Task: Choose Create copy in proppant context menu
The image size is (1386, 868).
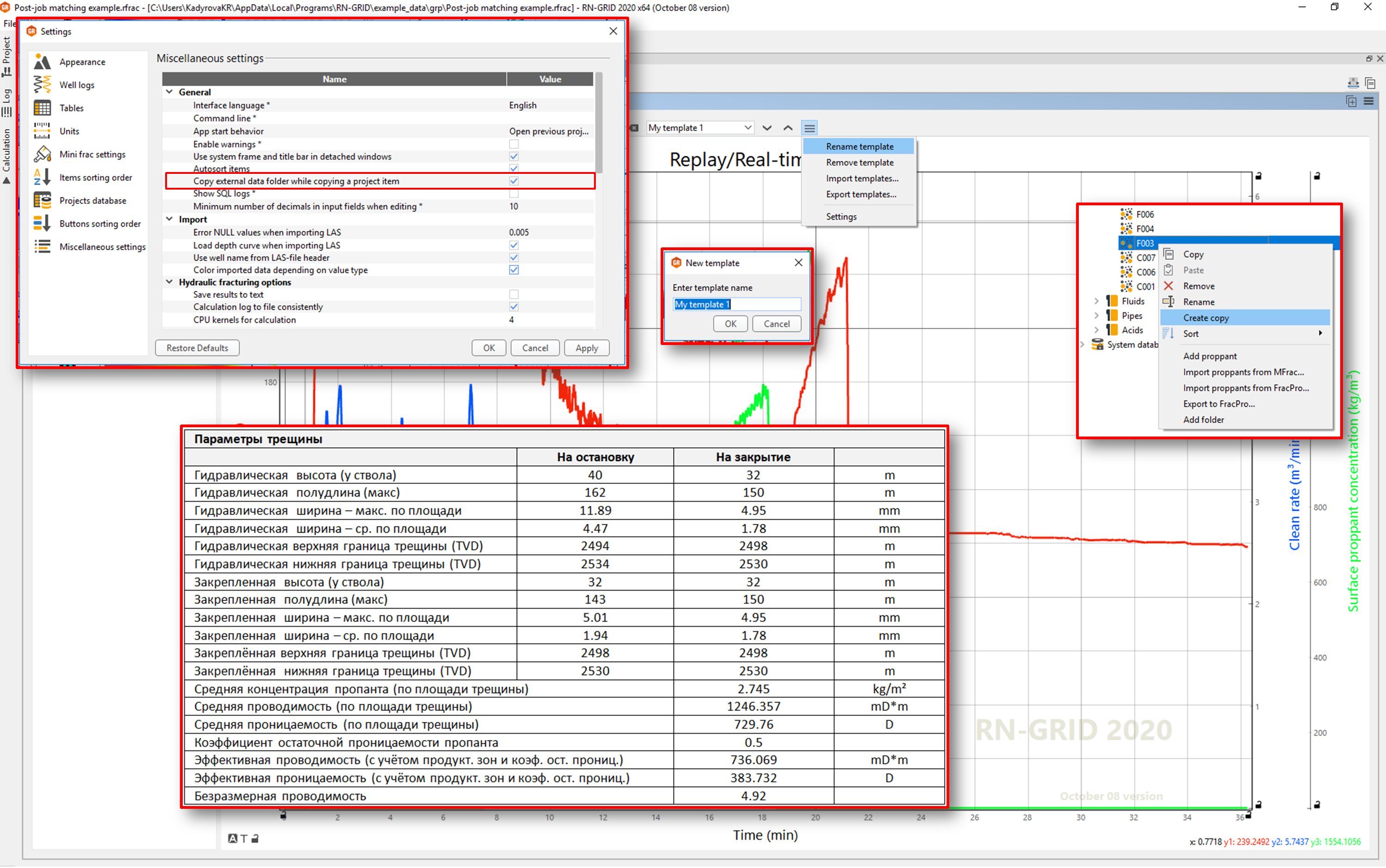Action: pyautogui.click(x=1245, y=317)
